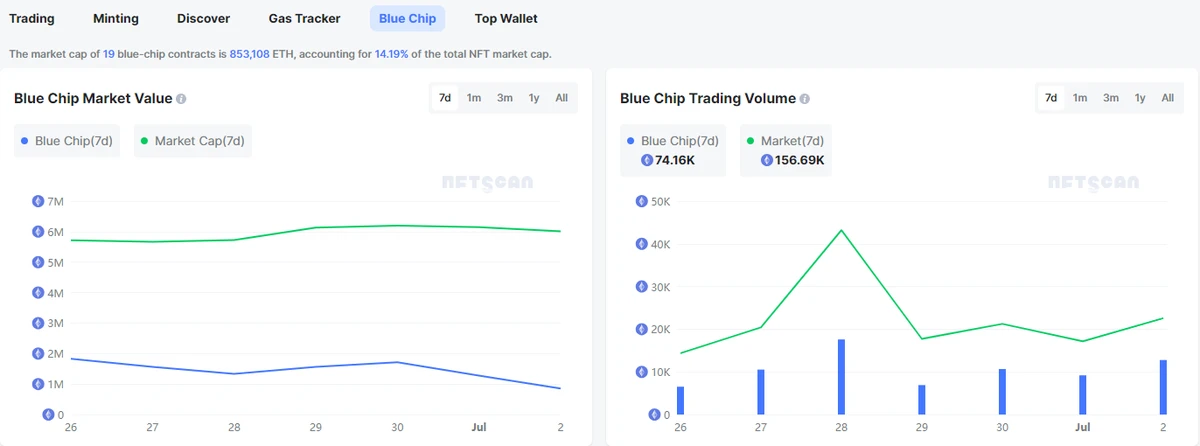
Task: Select 3m range for Blue Chip Trading Volume
Action: 1111,98
